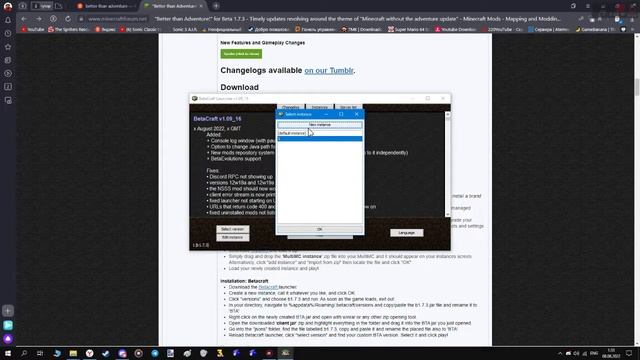The width and height of the screenshot is (640, 360).
Task: Open Steam from the taskbar
Action: pyautogui.click(x=106, y=353)
